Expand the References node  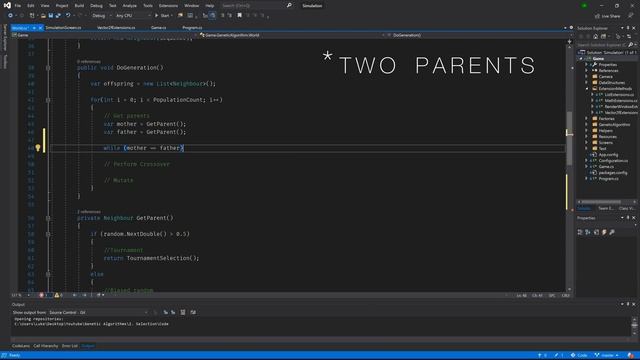tap(587, 71)
